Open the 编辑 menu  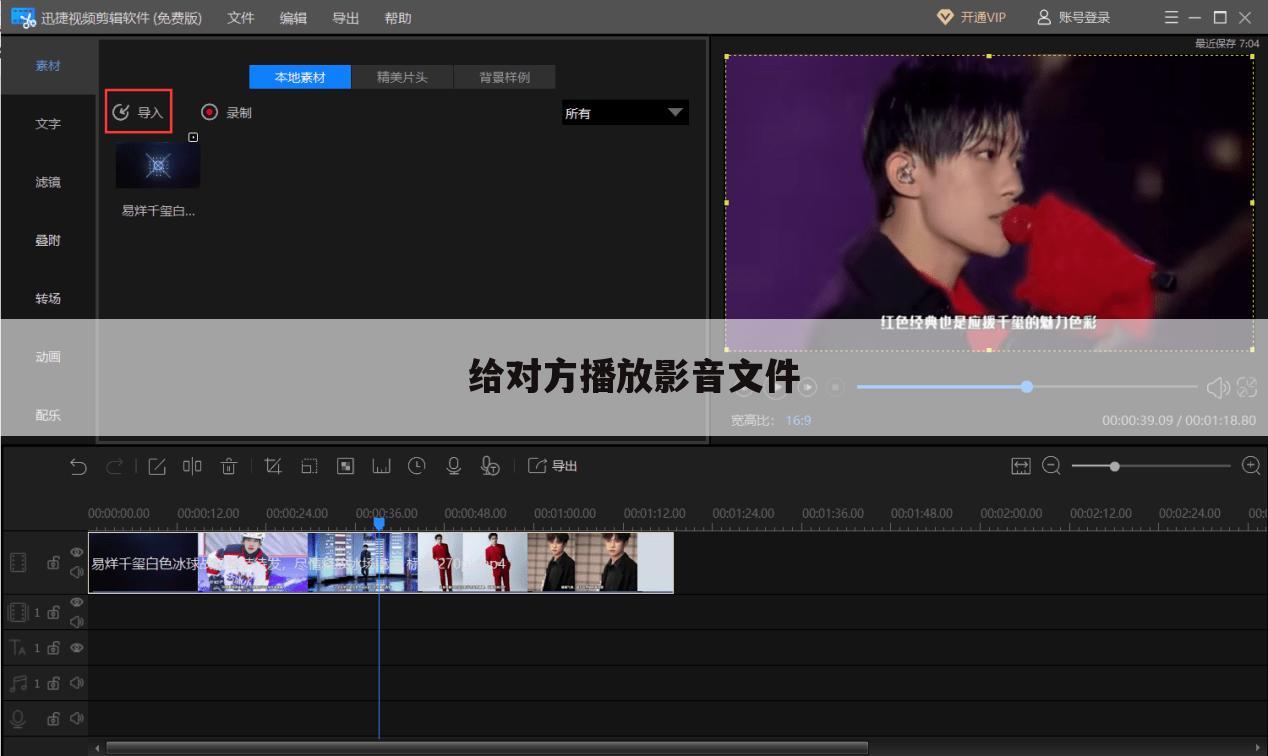293,18
